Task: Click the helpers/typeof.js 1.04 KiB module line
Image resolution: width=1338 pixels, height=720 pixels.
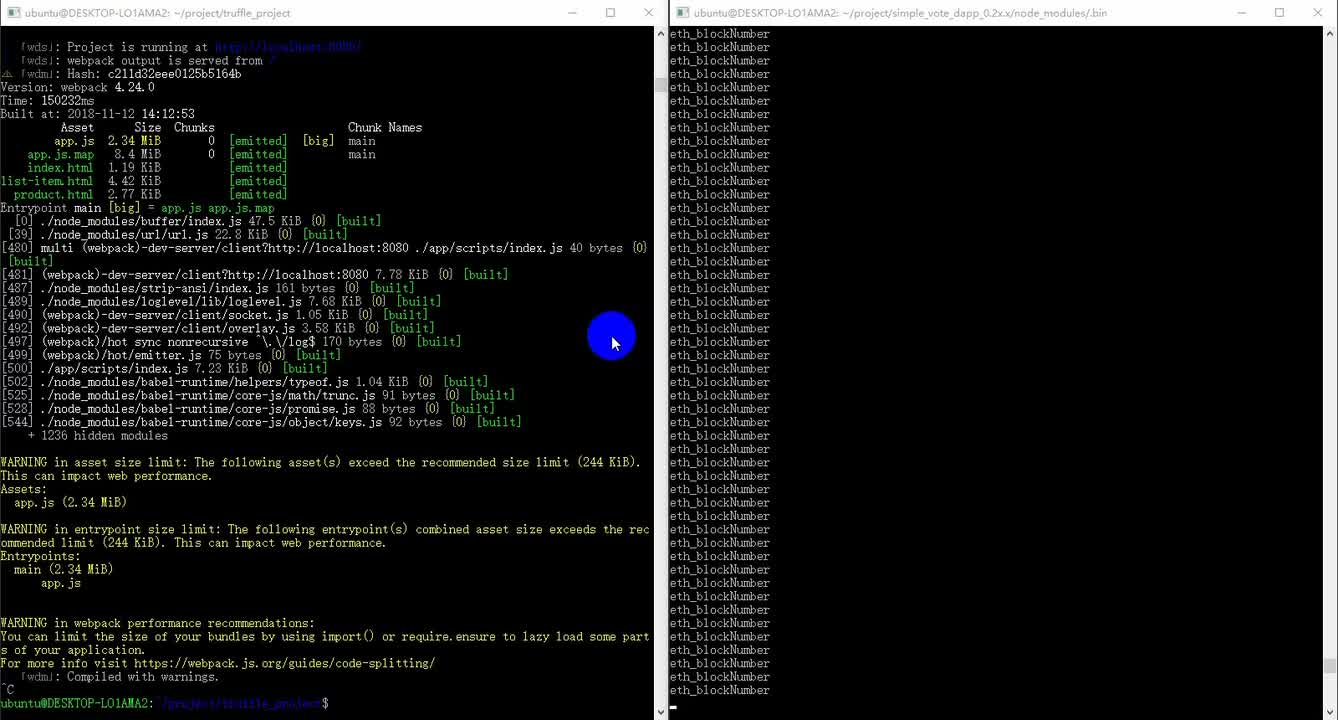Action: click(x=244, y=382)
